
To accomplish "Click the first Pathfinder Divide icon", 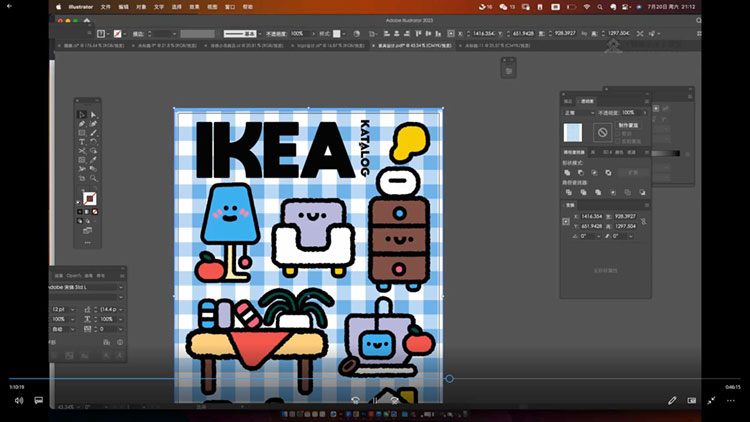I will point(567,194).
